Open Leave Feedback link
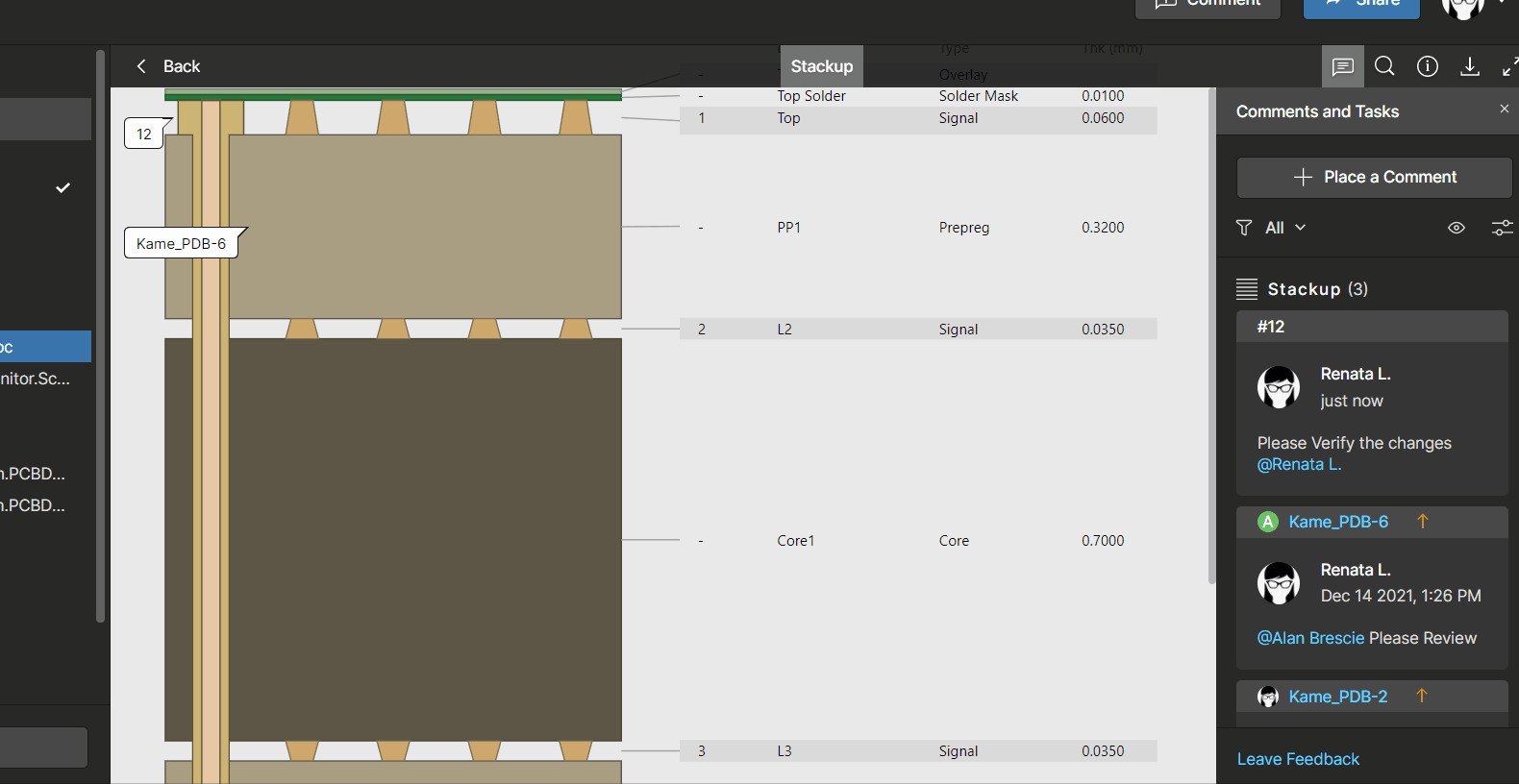The height and width of the screenshot is (784, 1519). tap(1298, 759)
